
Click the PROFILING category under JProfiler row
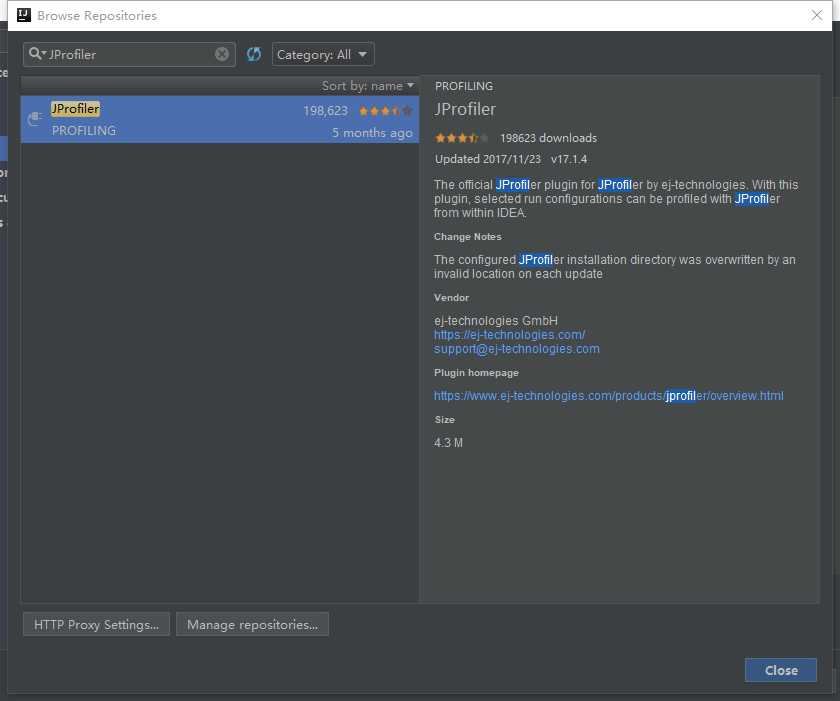coord(84,131)
